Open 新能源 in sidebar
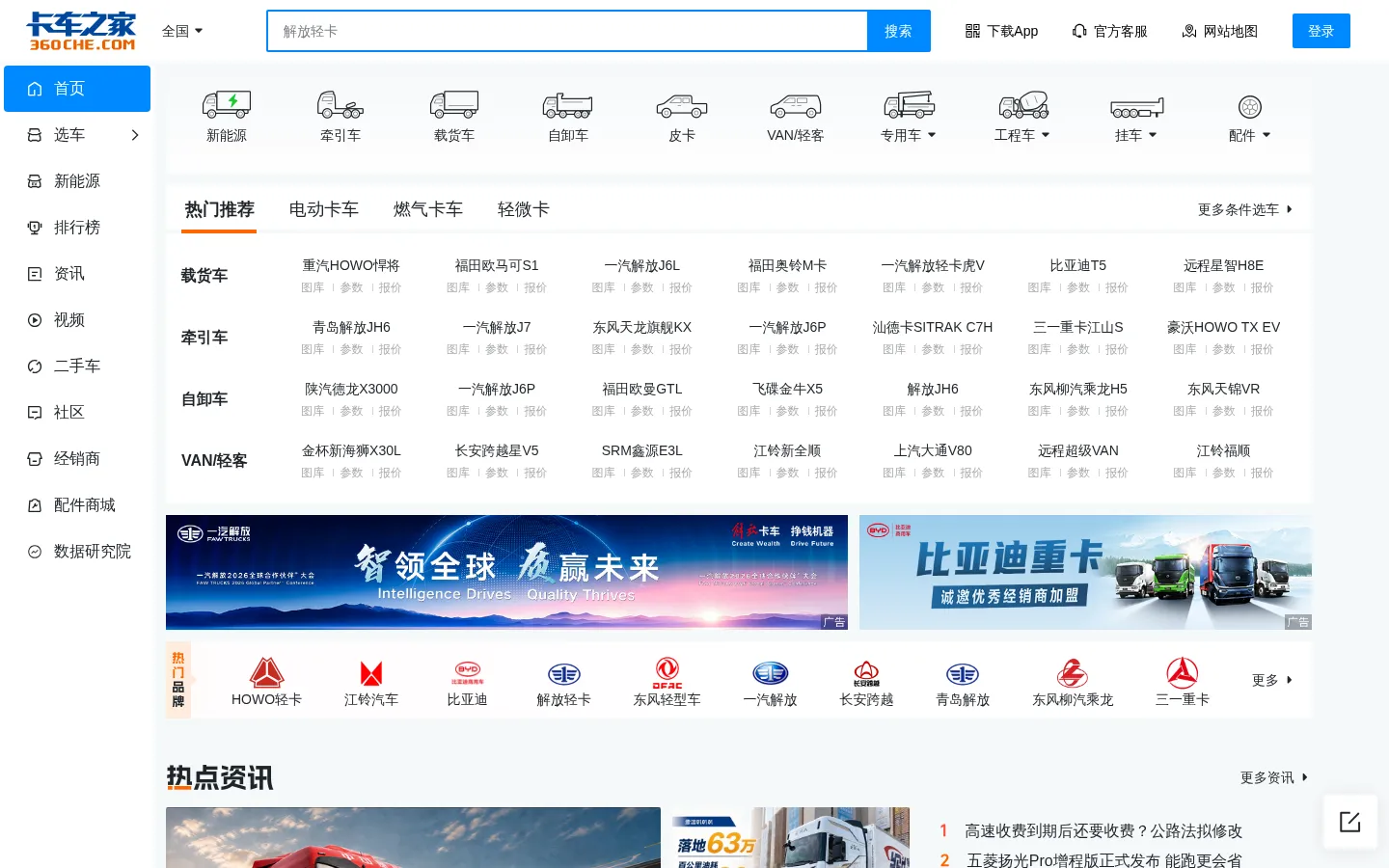This screenshot has width=1389, height=868. click(77, 181)
